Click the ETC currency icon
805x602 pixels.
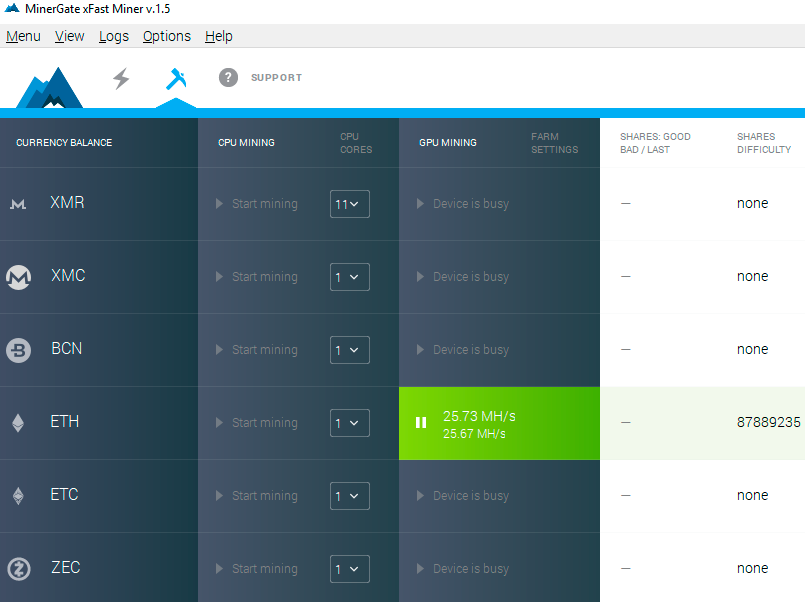(x=18, y=495)
